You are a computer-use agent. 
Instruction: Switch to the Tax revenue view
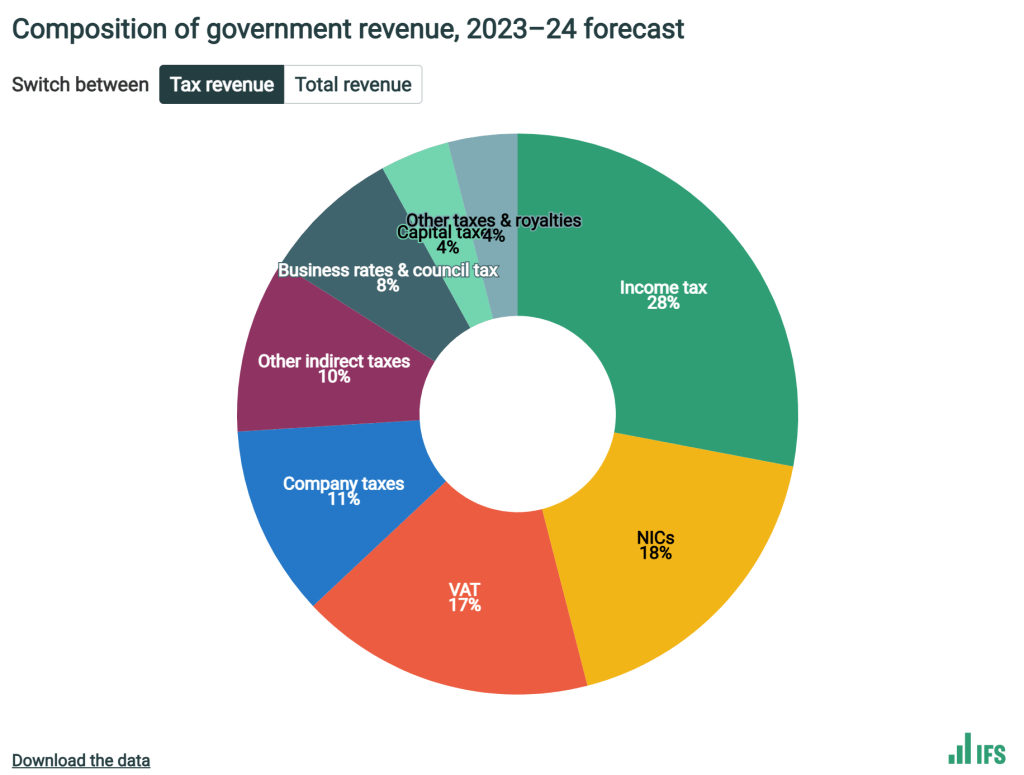tap(221, 85)
